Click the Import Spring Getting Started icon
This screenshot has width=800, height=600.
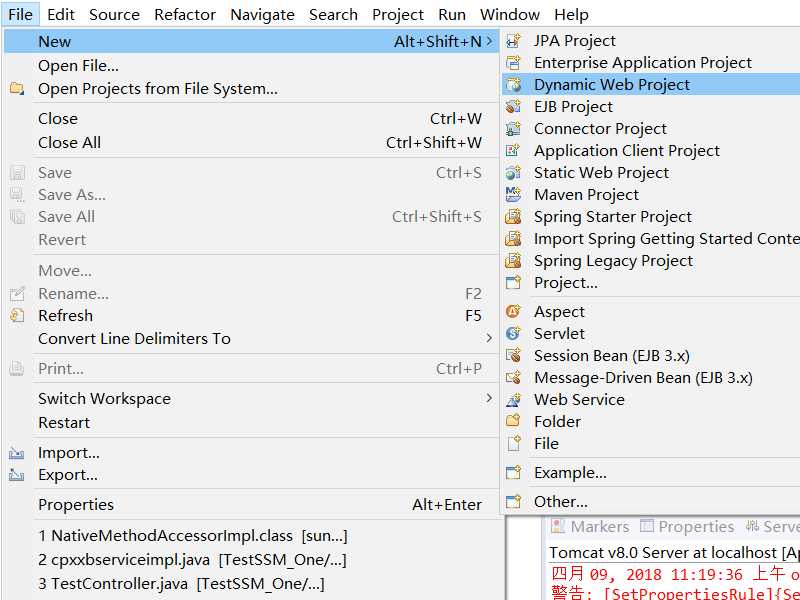click(x=513, y=239)
